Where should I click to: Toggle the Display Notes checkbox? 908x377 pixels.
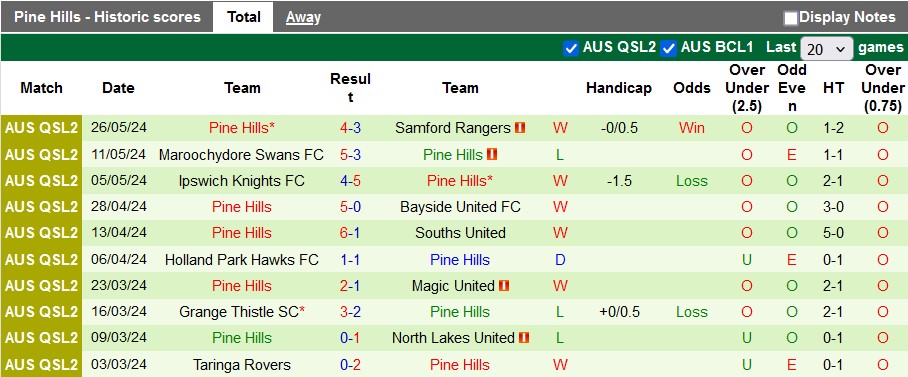[x=790, y=18]
